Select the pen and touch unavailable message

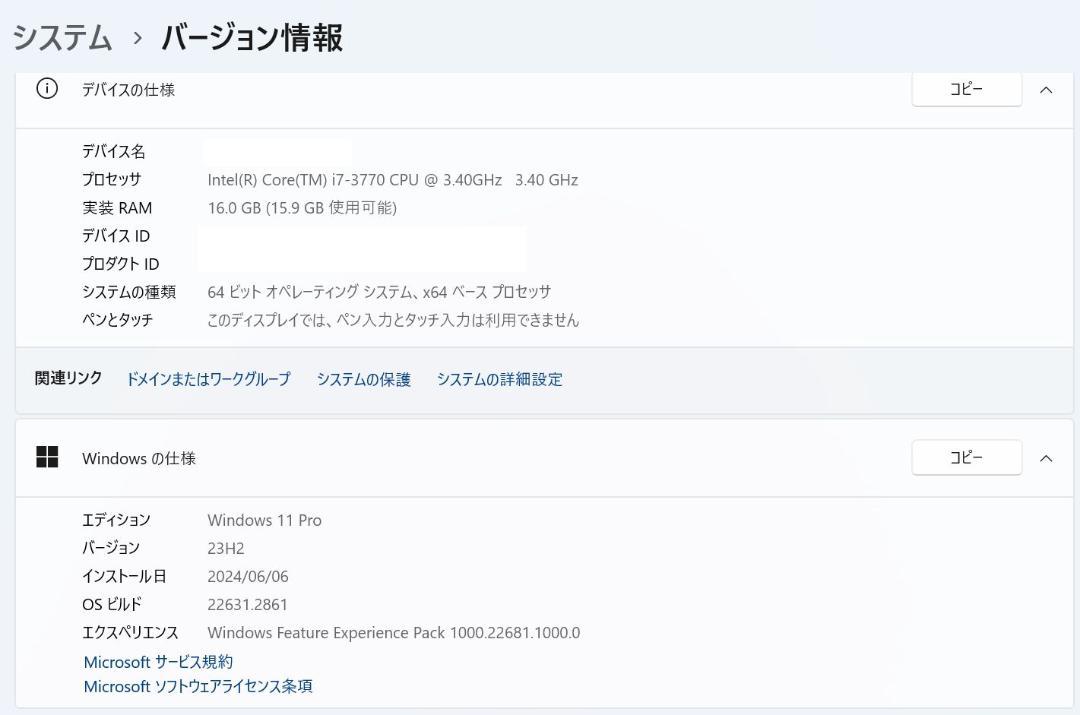tap(393, 320)
